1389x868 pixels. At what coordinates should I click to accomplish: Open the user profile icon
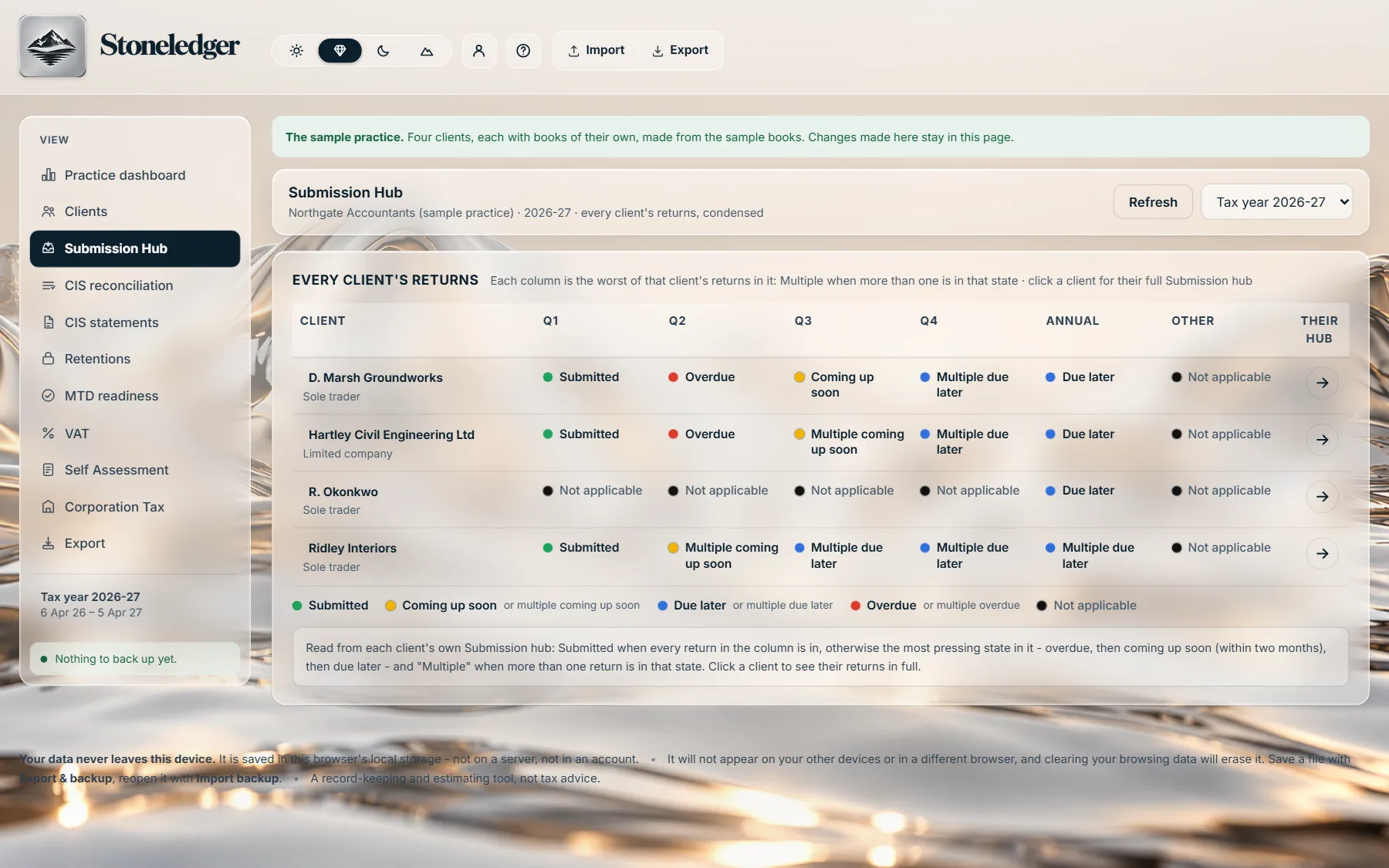point(479,51)
